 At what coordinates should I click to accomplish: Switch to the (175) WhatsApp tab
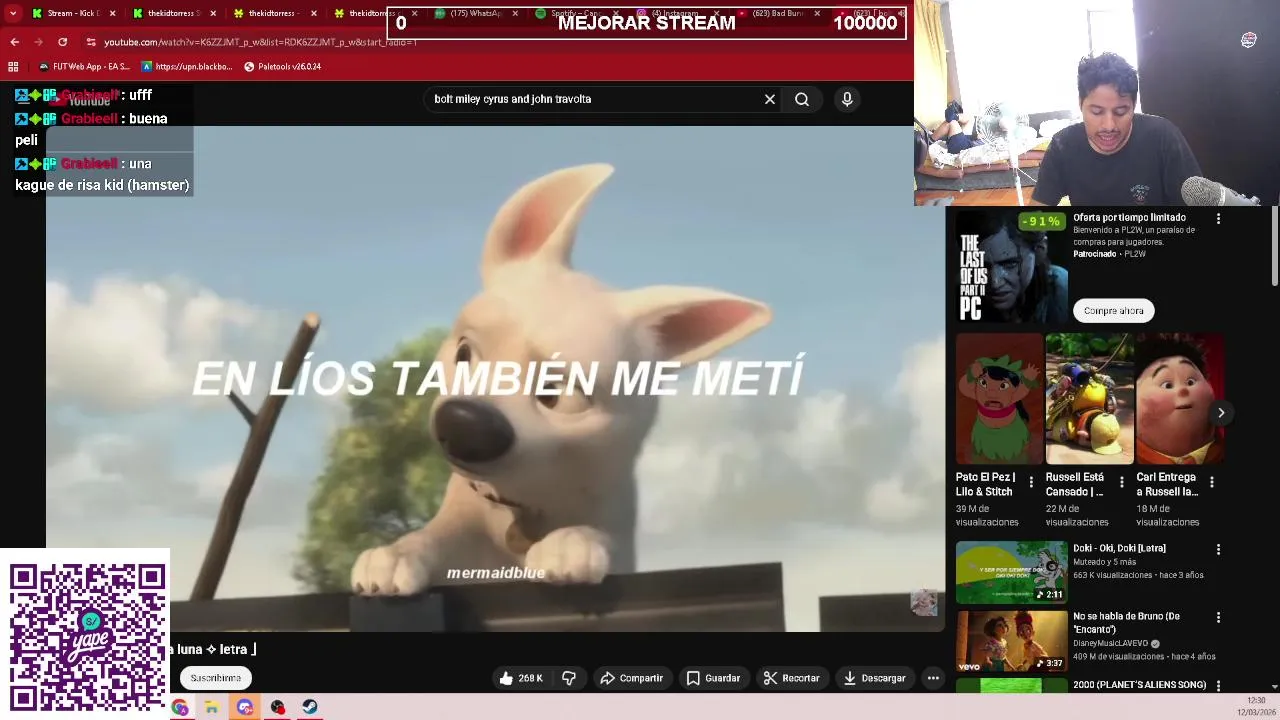coord(473,13)
